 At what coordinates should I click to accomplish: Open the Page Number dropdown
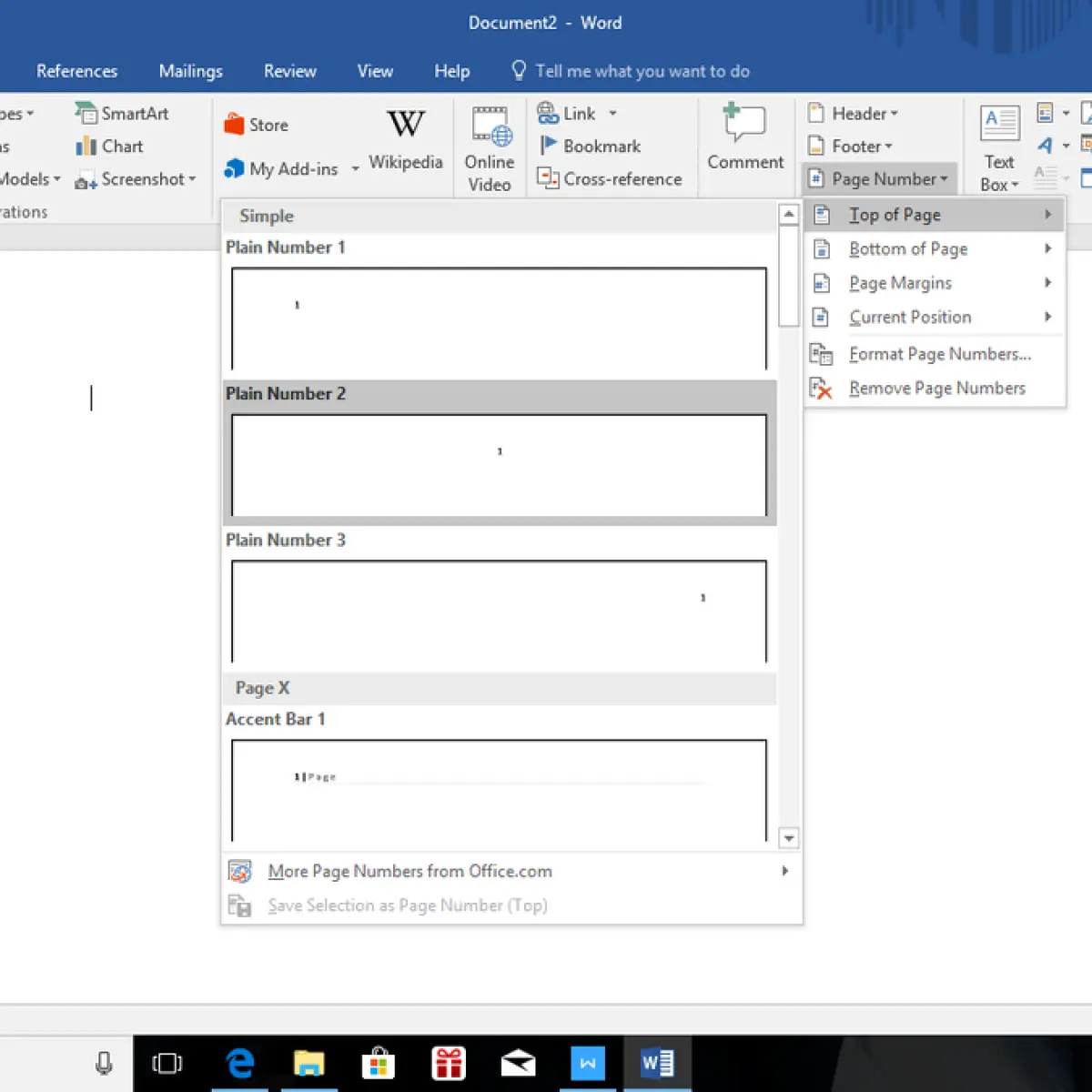(x=878, y=179)
